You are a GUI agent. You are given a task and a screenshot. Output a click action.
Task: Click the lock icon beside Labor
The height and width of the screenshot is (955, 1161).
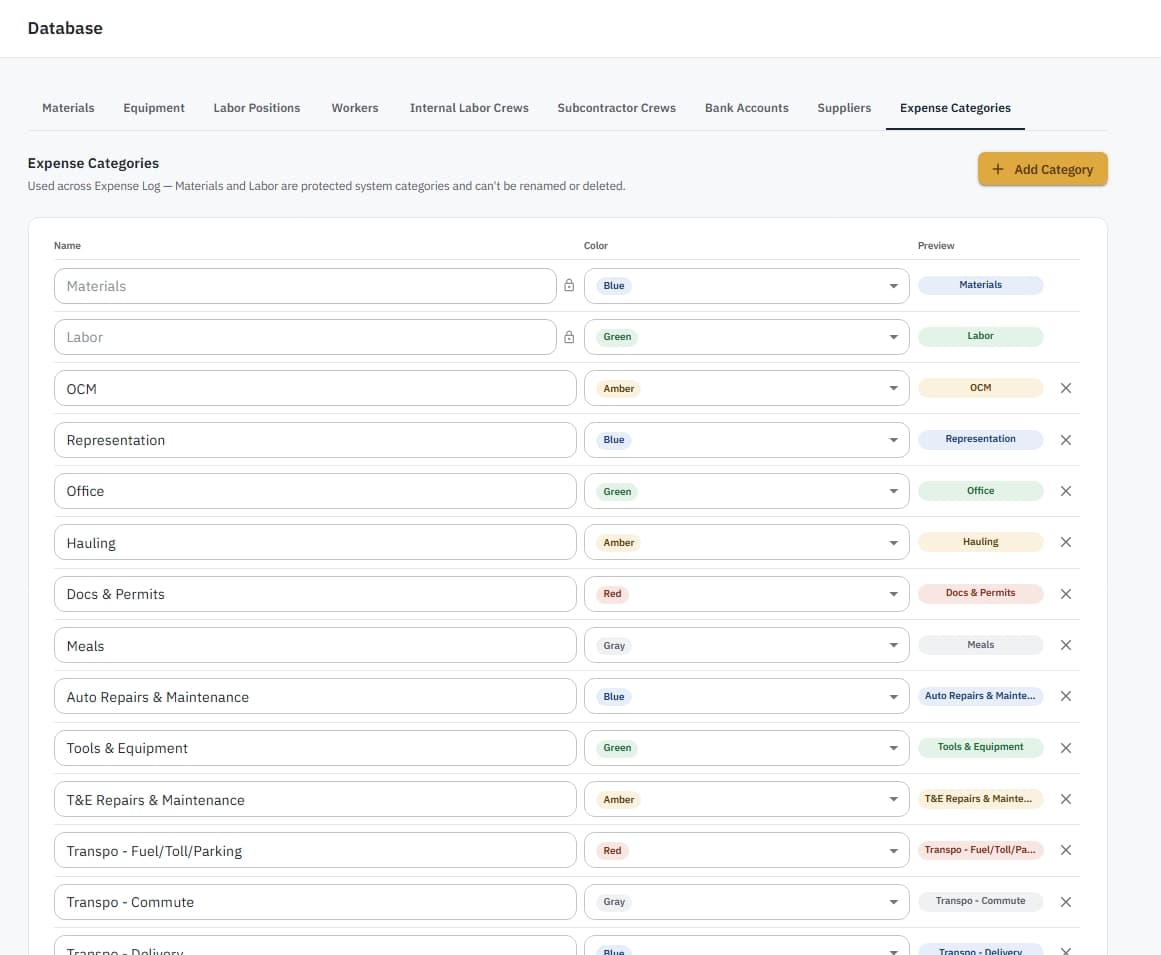[x=569, y=337]
